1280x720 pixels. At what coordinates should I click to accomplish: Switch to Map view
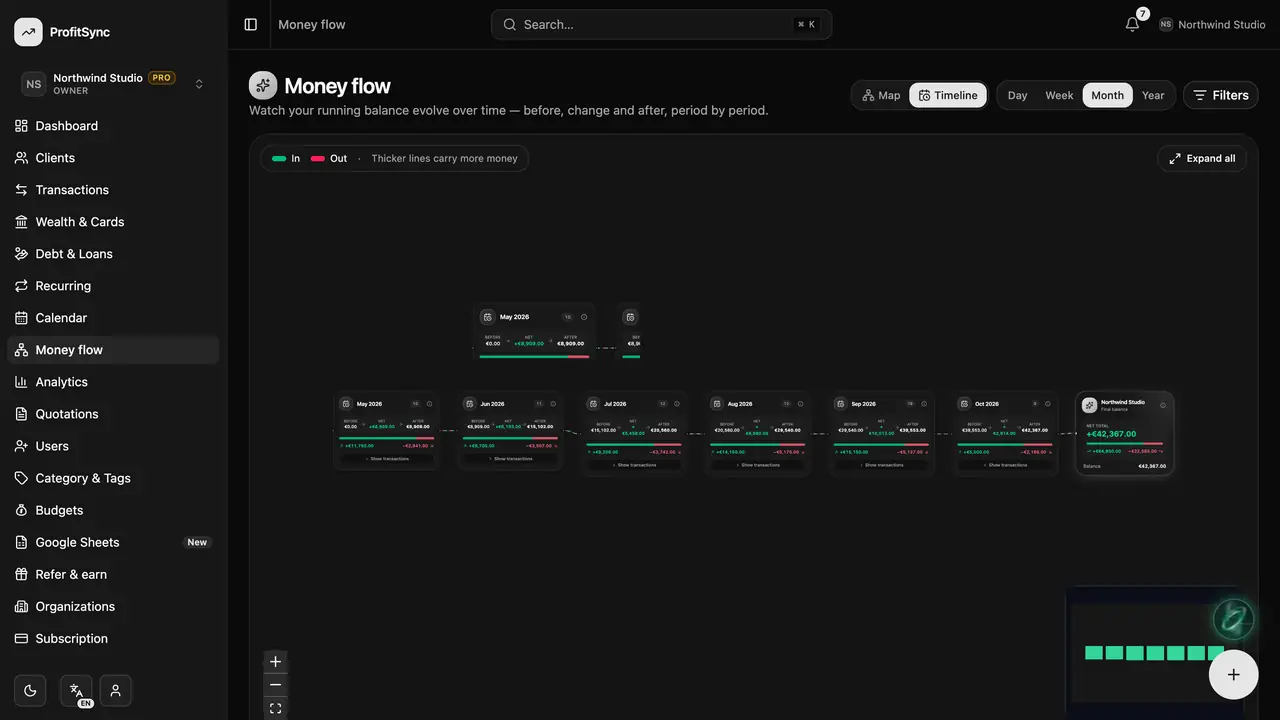pyautogui.click(x=881, y=95)
